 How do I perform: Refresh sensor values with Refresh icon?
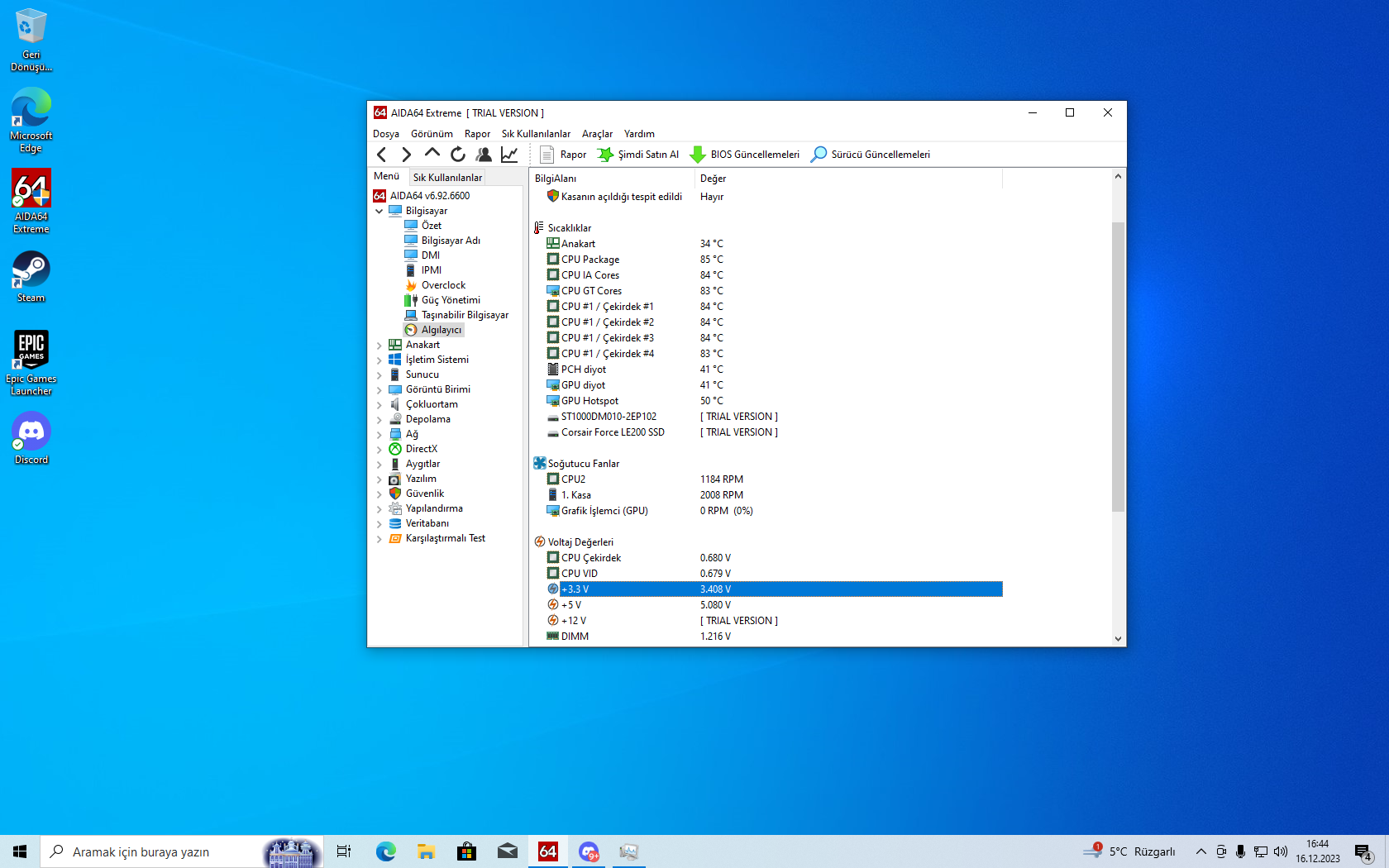[458, 155]
